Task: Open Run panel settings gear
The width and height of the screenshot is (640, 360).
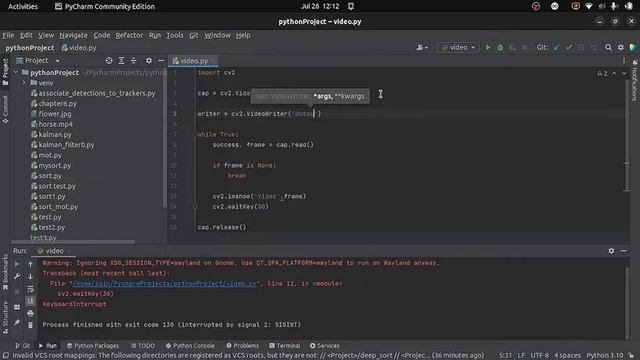Action: (611, 251)
